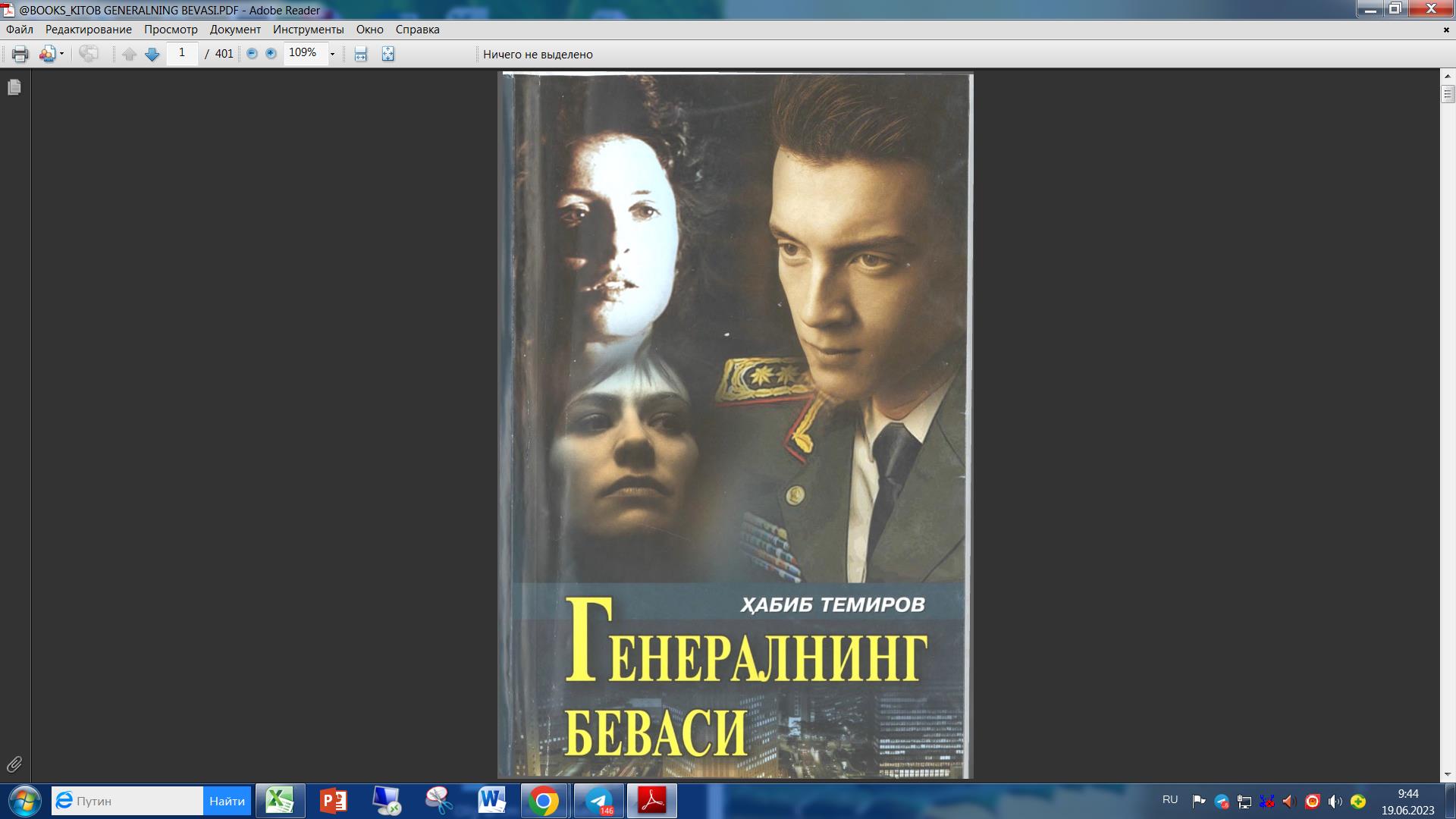1456x819 pixels.
Task: Click the vertical scrollbar thumb
Action: pyautogui.click(x=1448, y=94)
